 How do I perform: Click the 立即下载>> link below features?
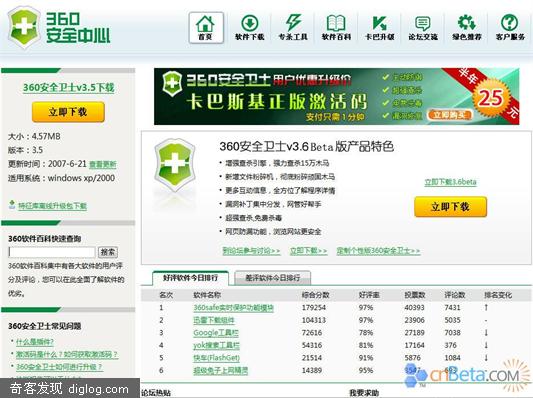pos(309,251)
